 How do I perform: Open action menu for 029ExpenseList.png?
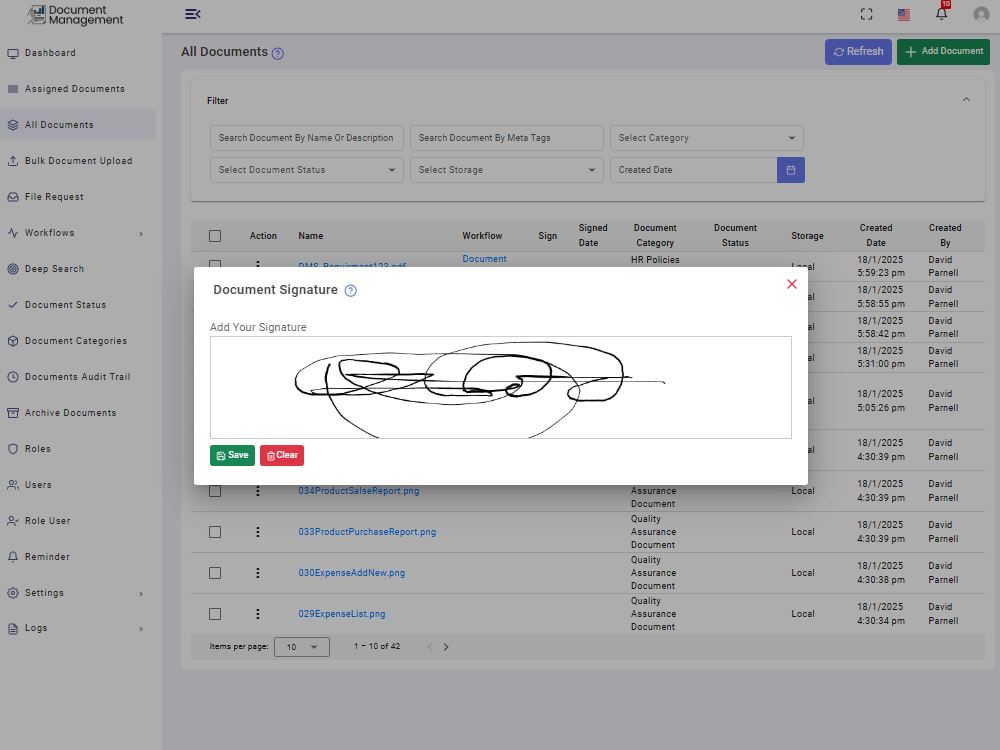click(258, 614)
